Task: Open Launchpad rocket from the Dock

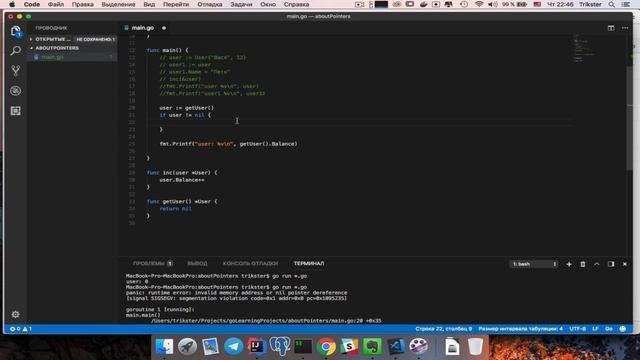Action: tap(187, 347)
